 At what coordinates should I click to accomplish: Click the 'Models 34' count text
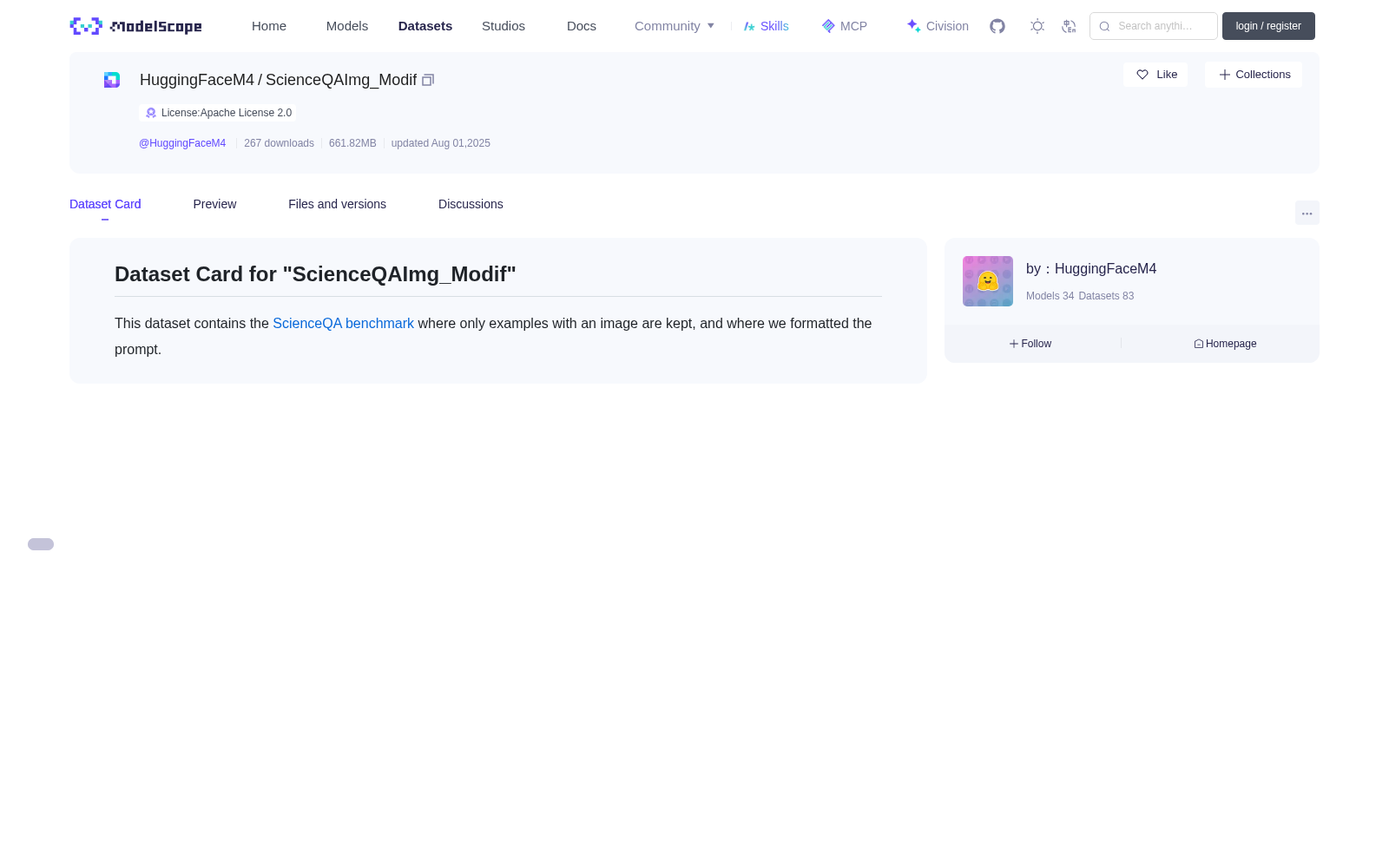(x=1050, y=296)
